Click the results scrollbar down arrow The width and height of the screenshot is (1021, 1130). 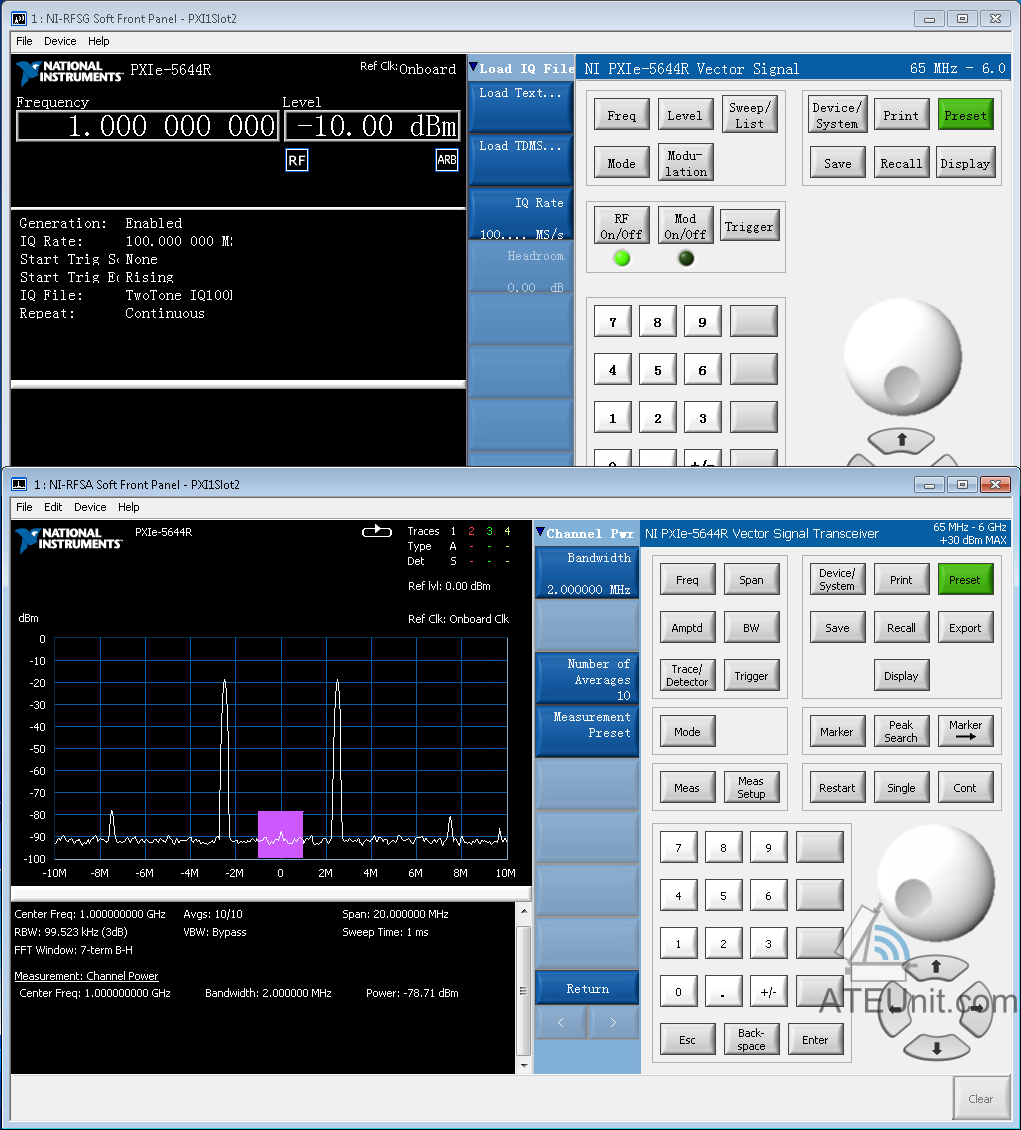click(x=524, y=1065)
